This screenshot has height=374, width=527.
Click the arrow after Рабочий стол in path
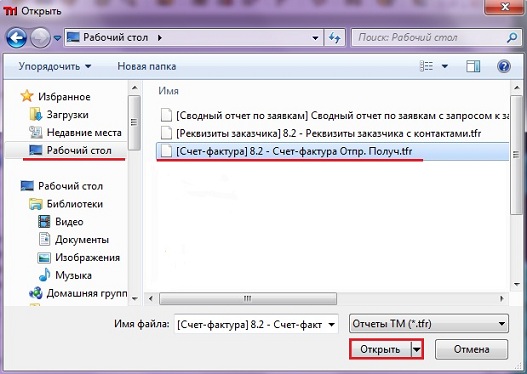click(x=160, y=38)
